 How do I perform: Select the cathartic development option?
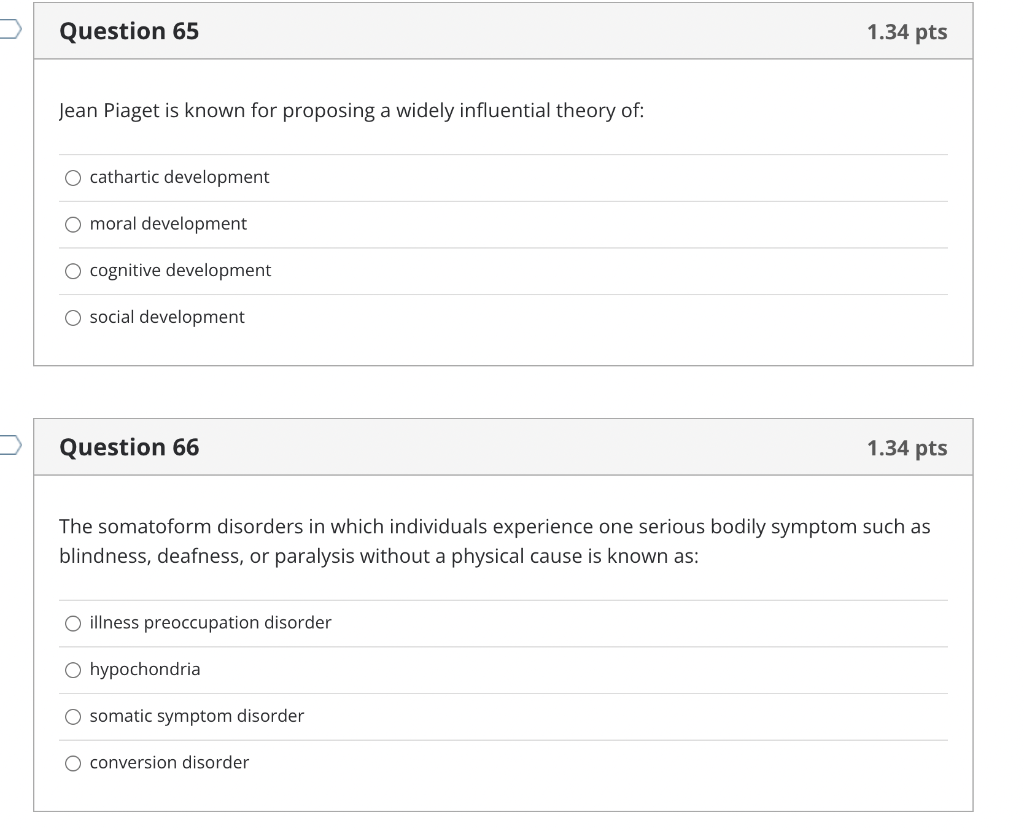tap(73, 178)
